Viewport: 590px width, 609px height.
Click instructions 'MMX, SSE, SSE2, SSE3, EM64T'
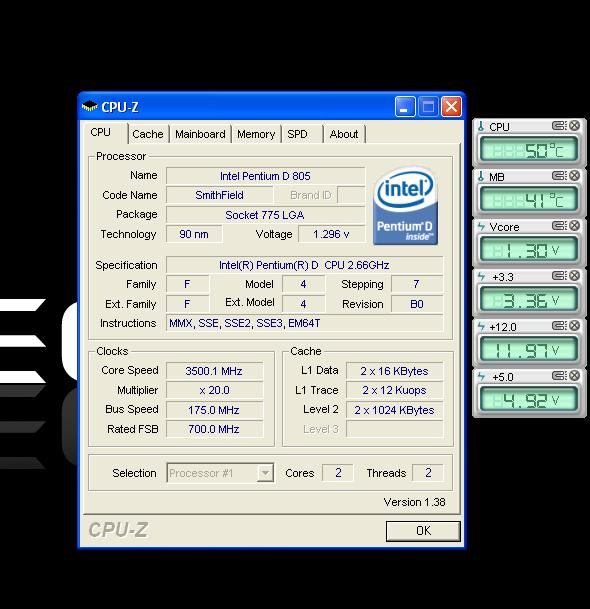(304, 323)
